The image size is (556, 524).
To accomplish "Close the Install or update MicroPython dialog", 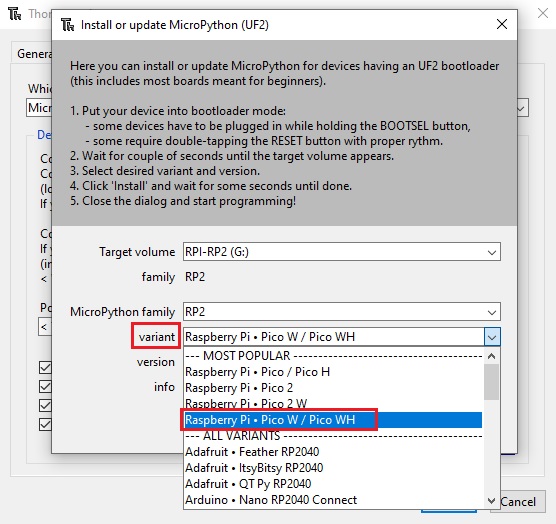I will click(x=502, y=24).
